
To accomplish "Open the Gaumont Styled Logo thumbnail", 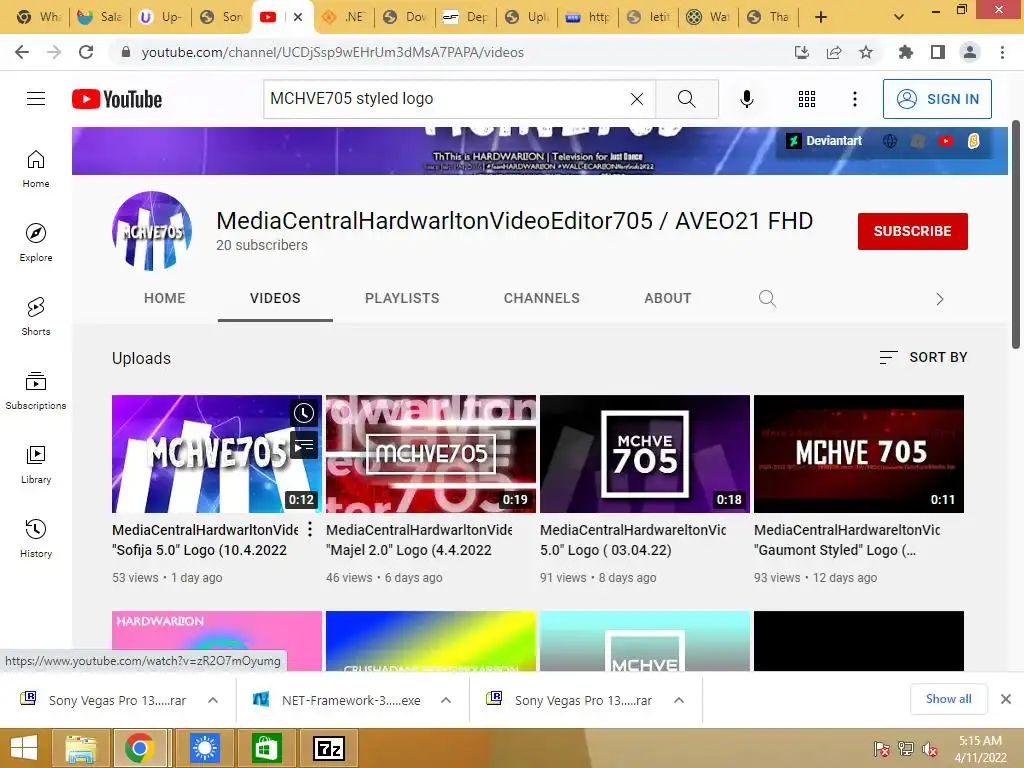I will pos(859,454).
